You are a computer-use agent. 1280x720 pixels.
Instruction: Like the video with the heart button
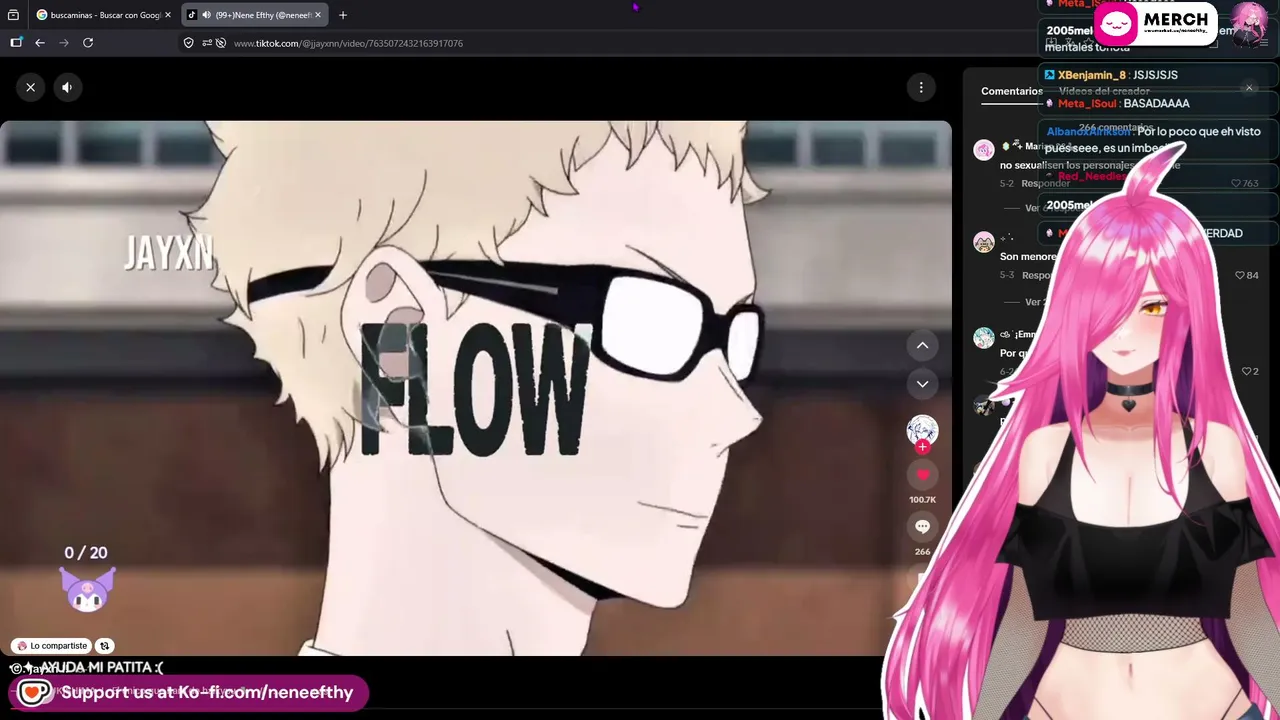pos(922,475)
